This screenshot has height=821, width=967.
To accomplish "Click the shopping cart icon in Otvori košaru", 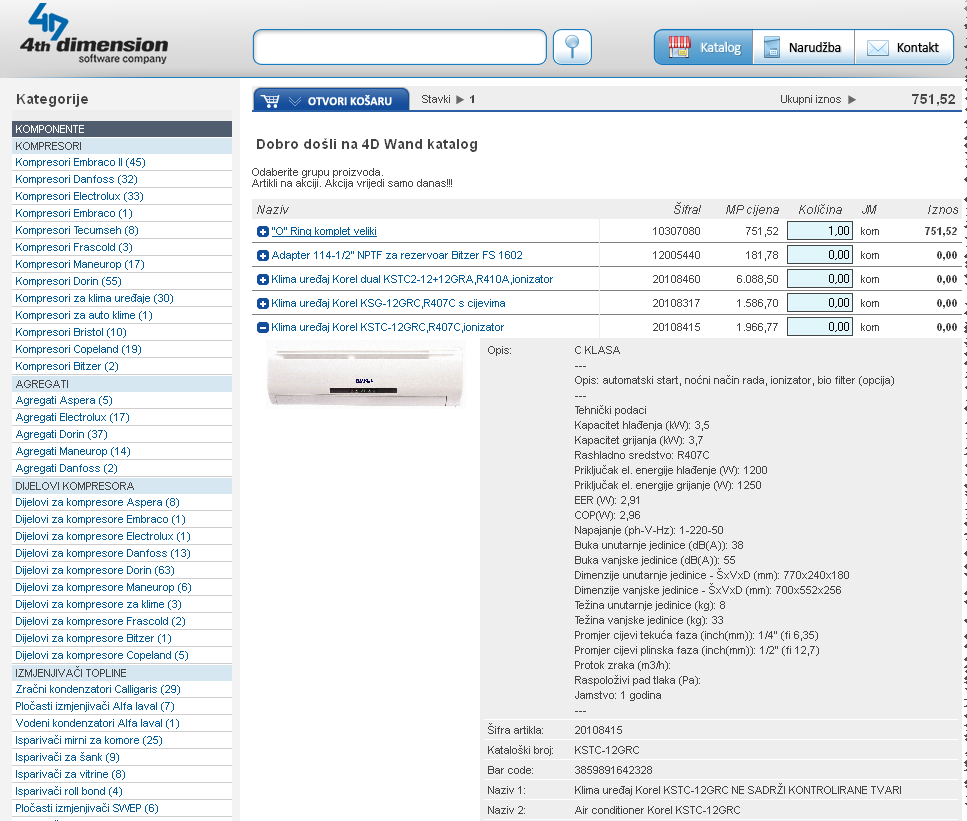I will coord(269,100).
